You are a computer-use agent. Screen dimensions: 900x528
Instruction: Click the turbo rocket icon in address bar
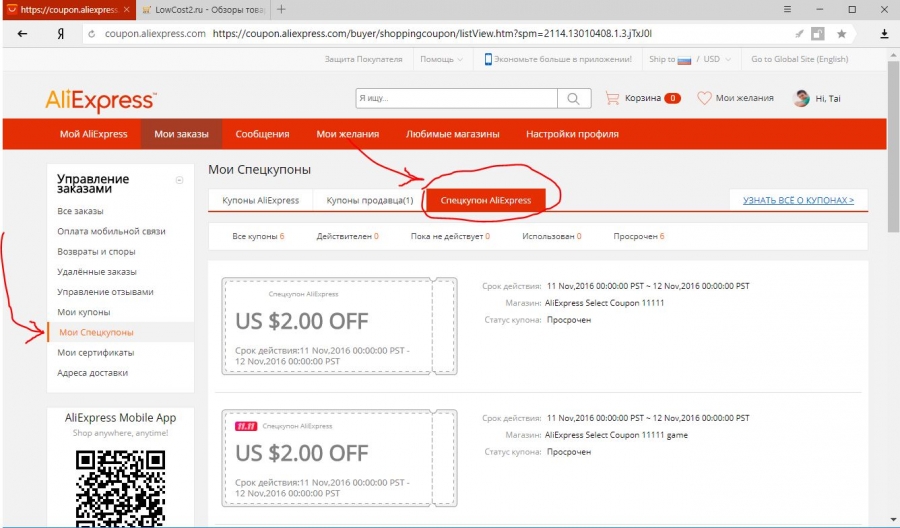[x=799, y=34]
